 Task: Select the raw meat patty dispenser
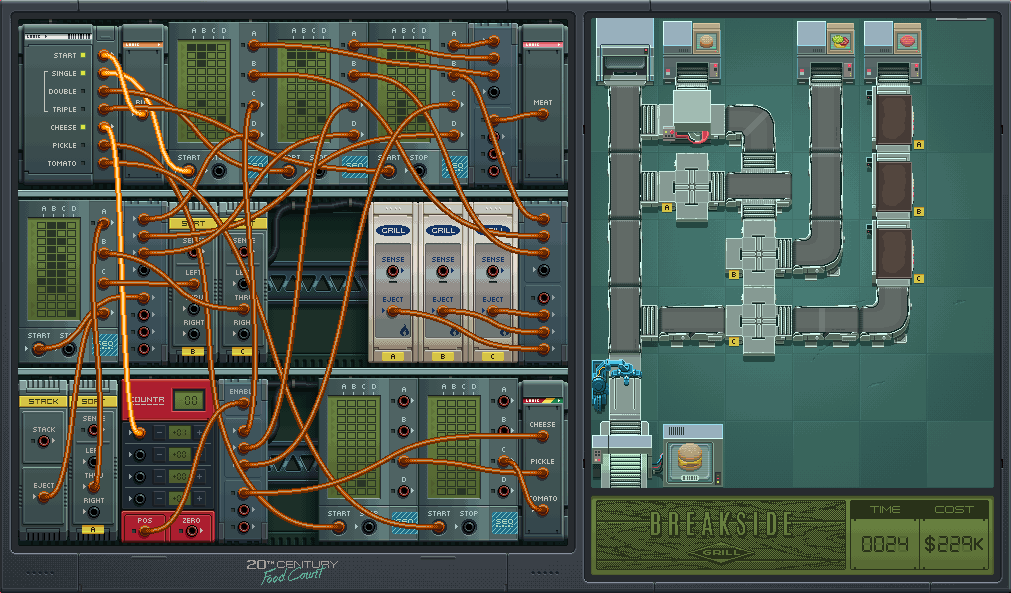908,44
